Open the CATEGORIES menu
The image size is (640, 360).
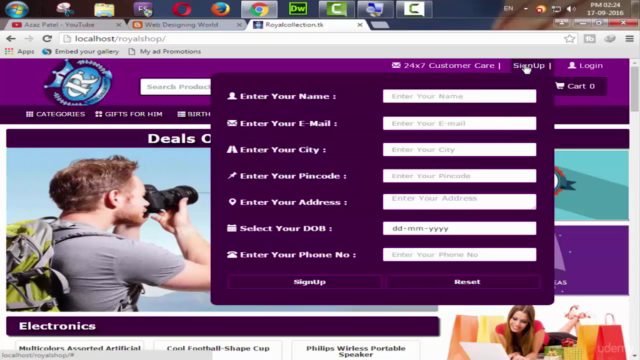(x=56, y=114)
